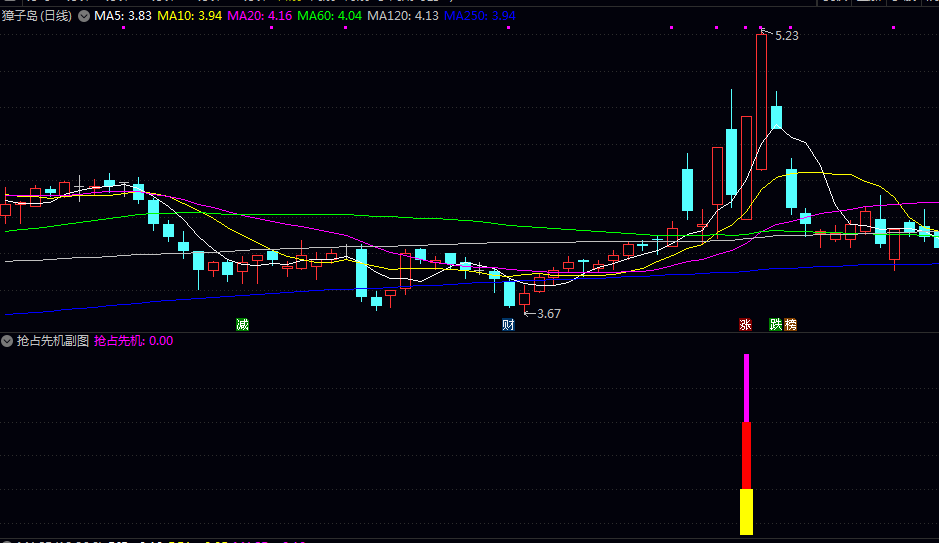Click the blue 财 financial report marker
The height and width of the screenshot is (543, 939).
tap(508, 325)
